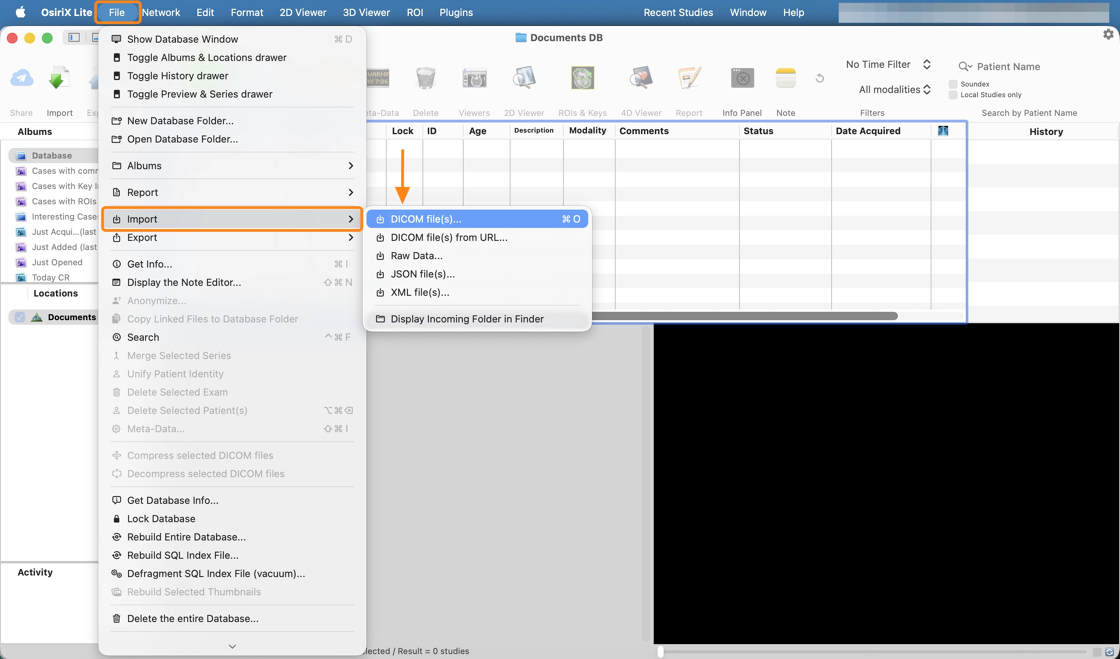1120x659 pixels.
Task: Open the All modalities dropdown
Action: click(x=894, y=89)
